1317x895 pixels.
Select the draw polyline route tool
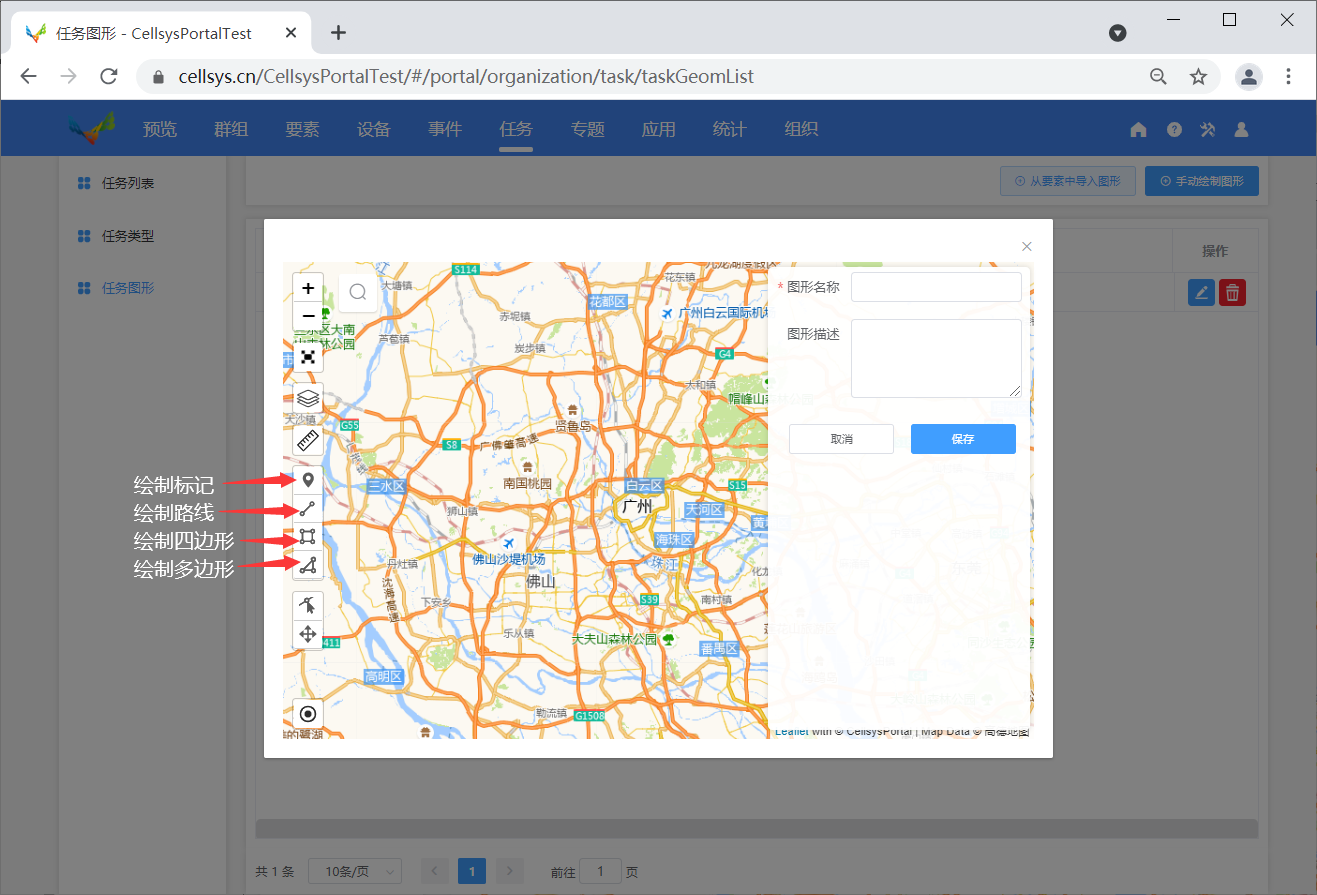(308, 510)
